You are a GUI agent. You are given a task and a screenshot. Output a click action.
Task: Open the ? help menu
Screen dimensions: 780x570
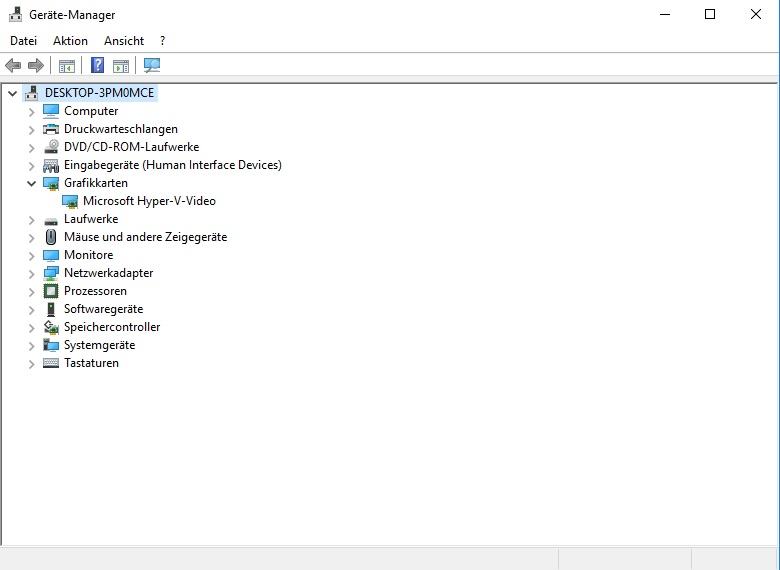click(162, 41)
